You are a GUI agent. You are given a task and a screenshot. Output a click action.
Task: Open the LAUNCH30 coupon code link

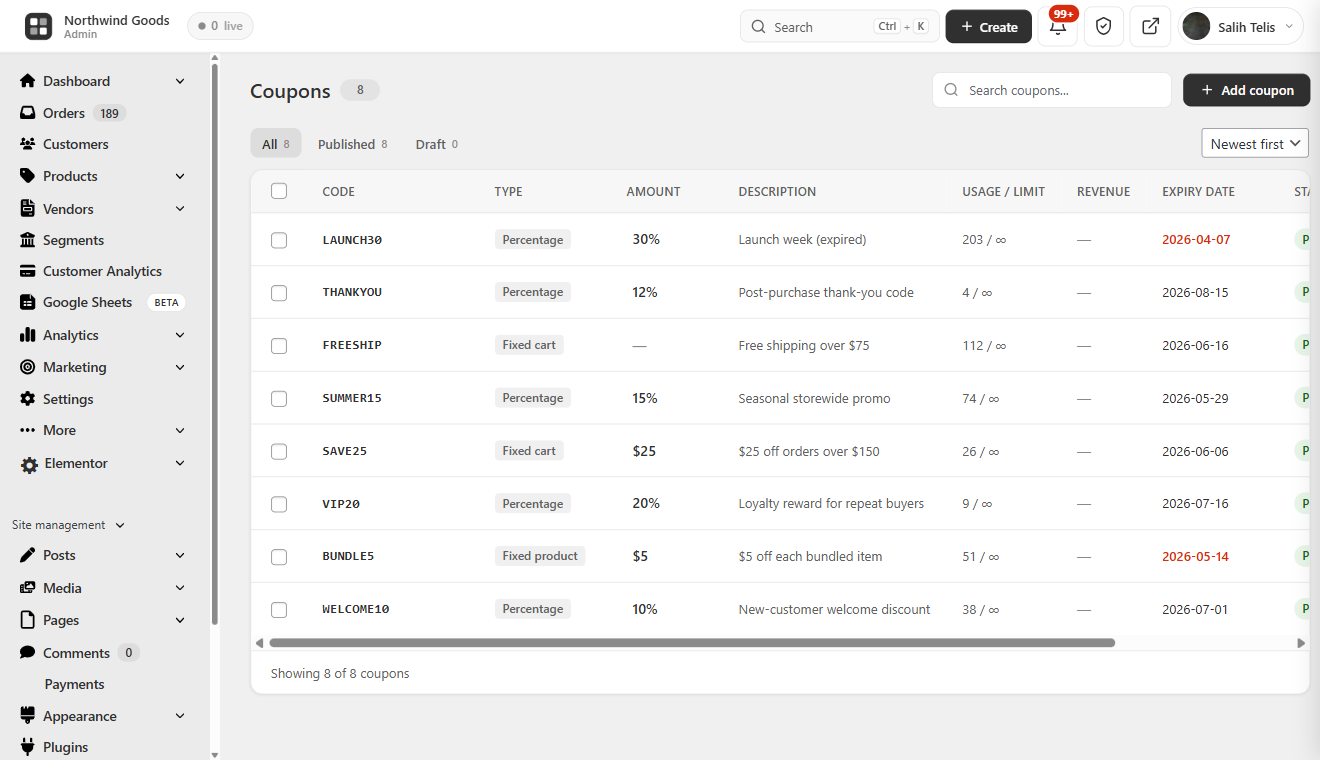coord(352,240)
